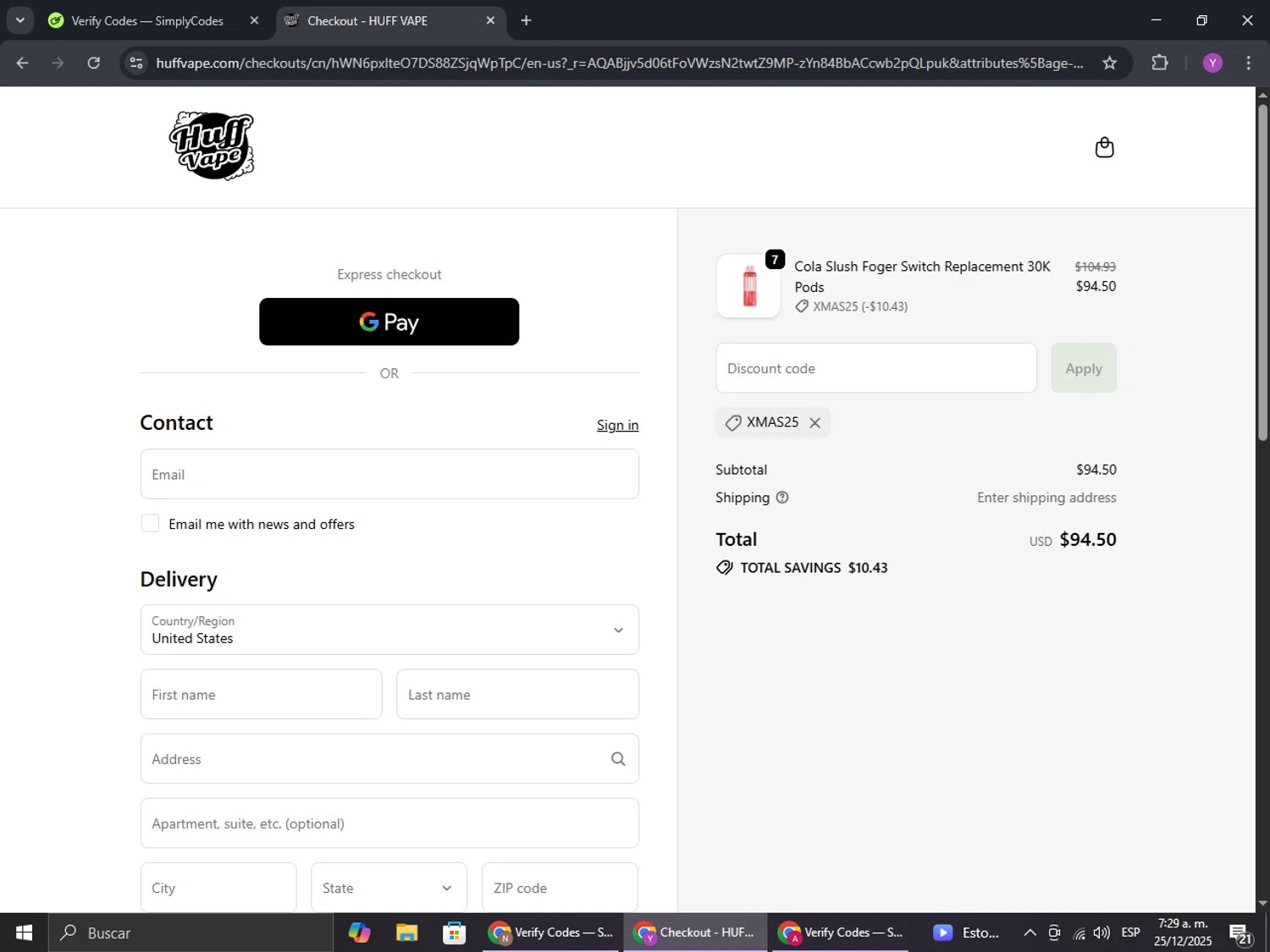The image size is (1270, 952).
Task: Show hidden system tray icons
Action: (1030, 933)
